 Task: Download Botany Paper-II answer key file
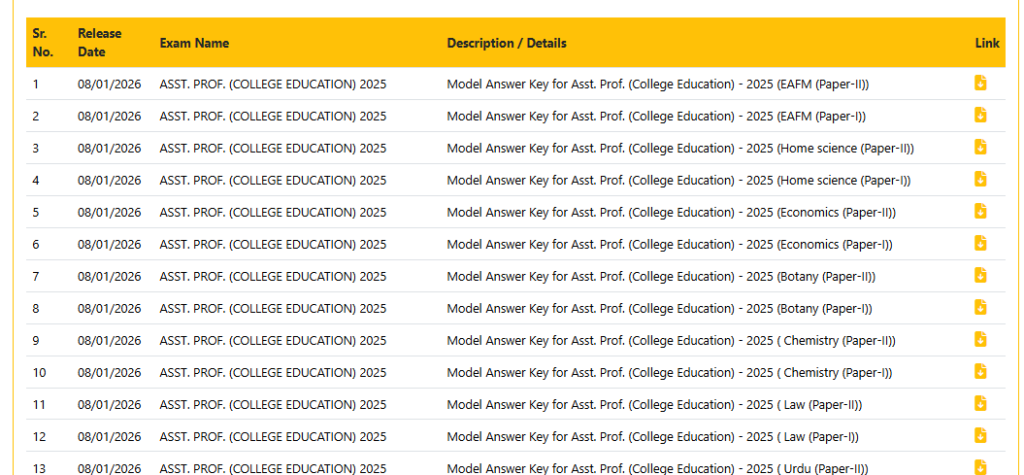point(980,275)
